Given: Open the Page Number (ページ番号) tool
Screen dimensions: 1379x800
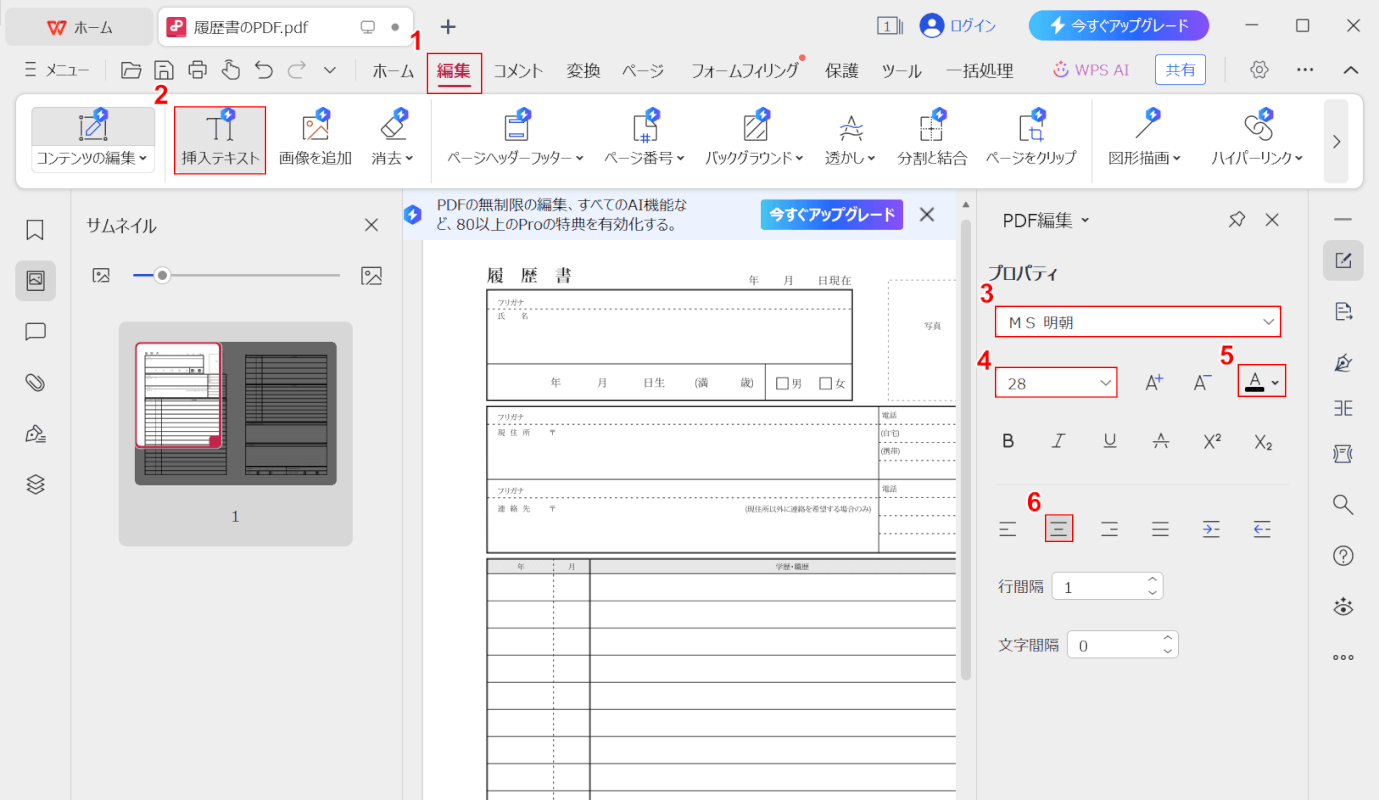Looking at the screenshot, I should [x=645, y=140].
